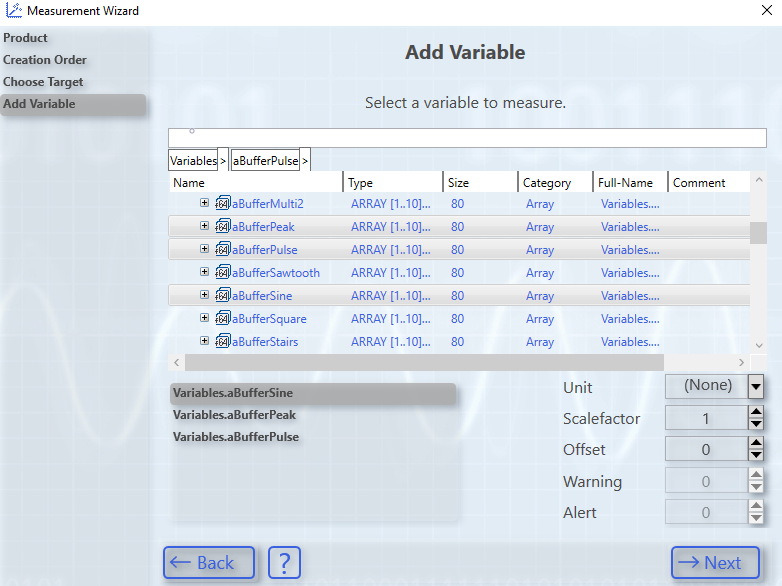Sort by the Name column header
This screenshot has width=782, height=586.
tap(256, 183)
